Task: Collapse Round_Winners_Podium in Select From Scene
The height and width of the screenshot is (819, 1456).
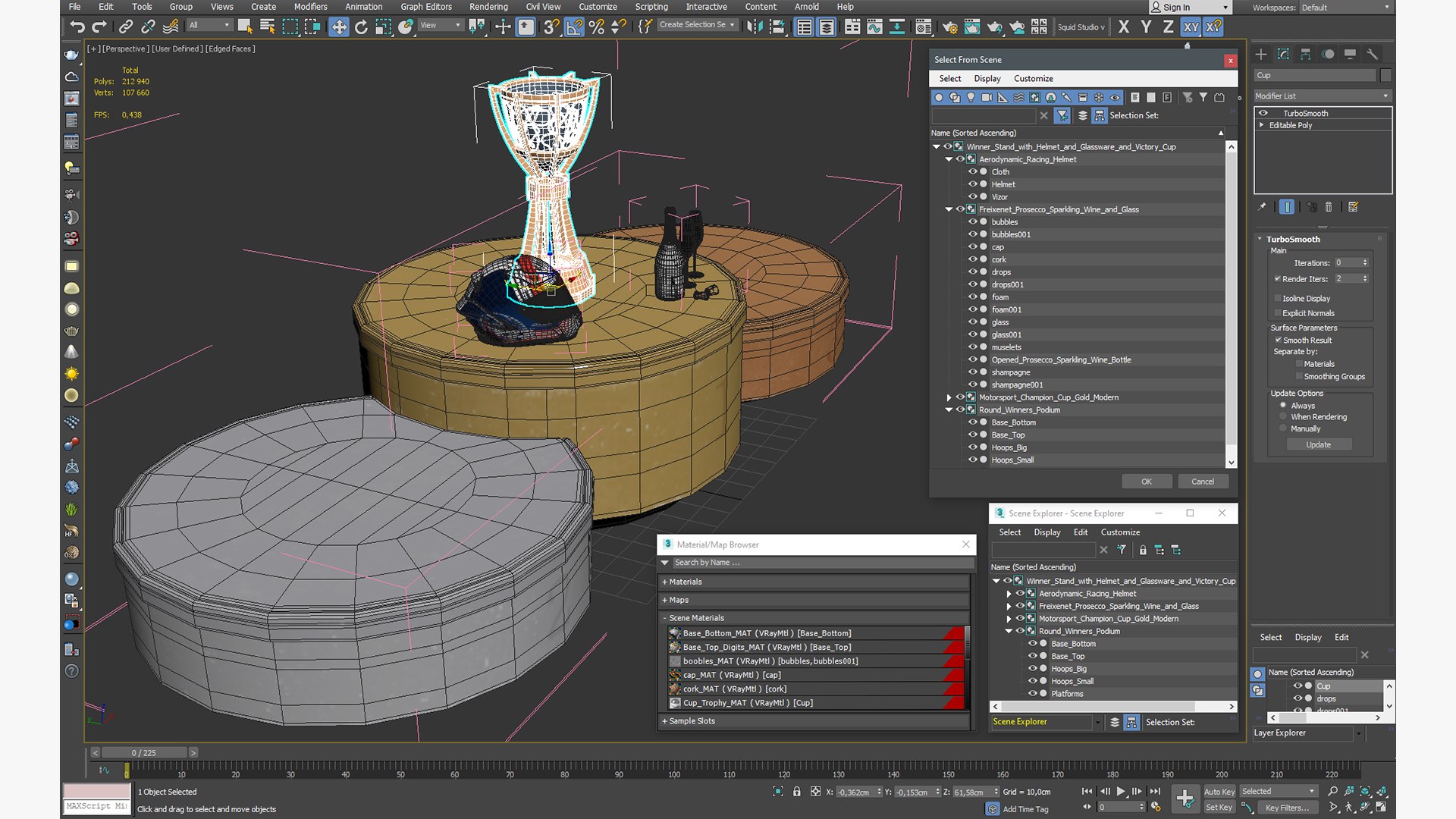Action: tap(949, 409)
